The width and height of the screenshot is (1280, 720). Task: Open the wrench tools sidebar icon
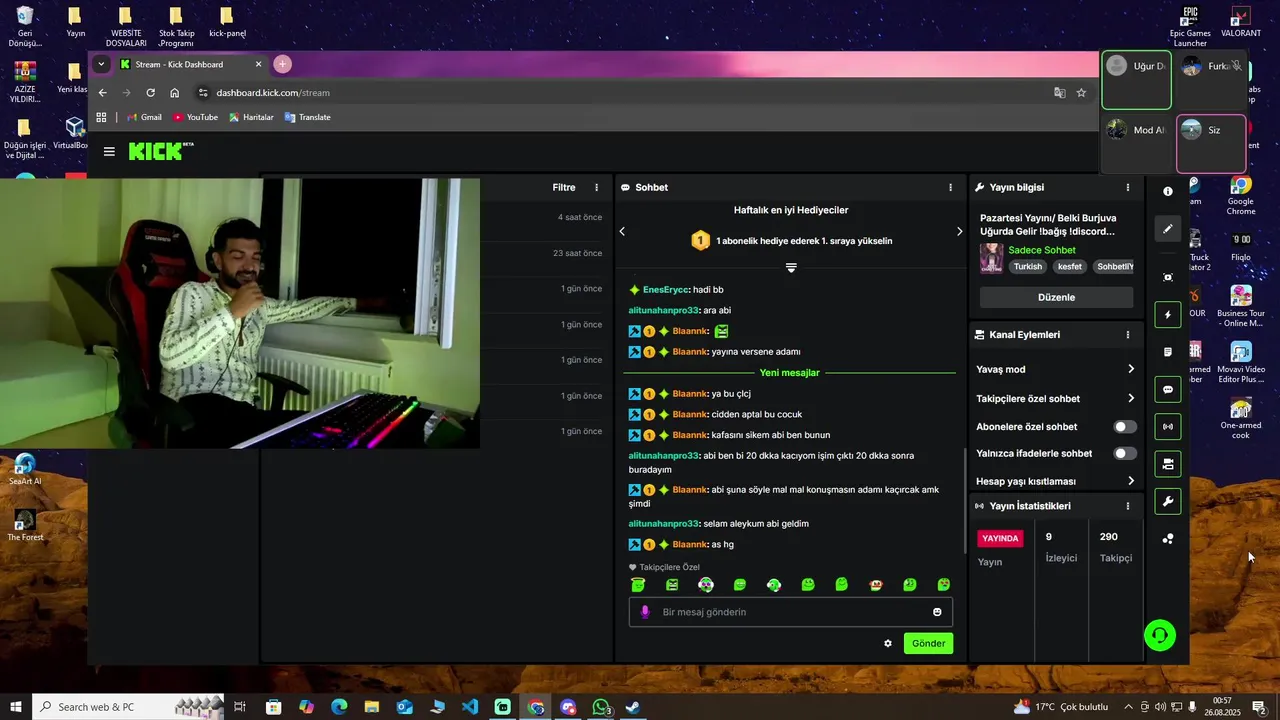coord(1168,501)
